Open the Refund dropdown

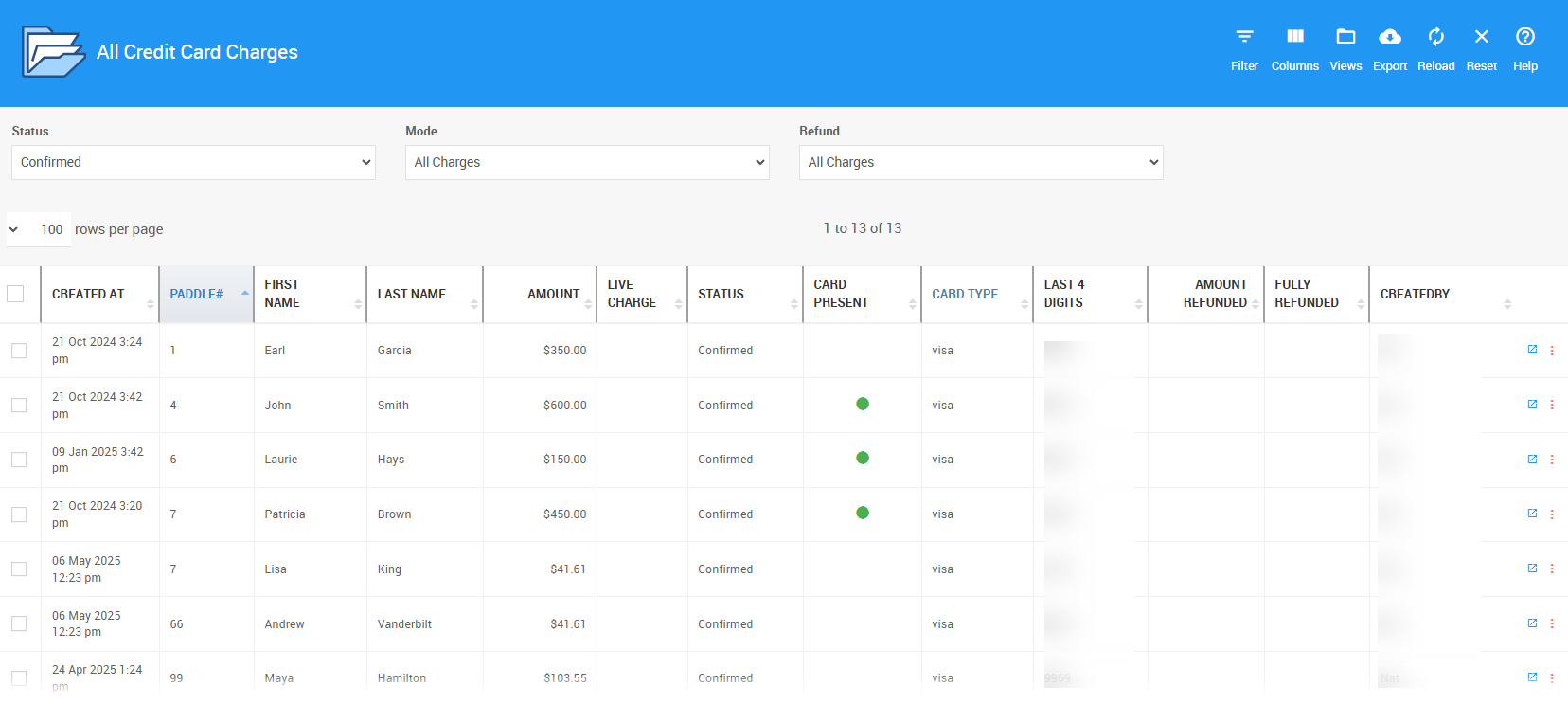tap(981, 162)
